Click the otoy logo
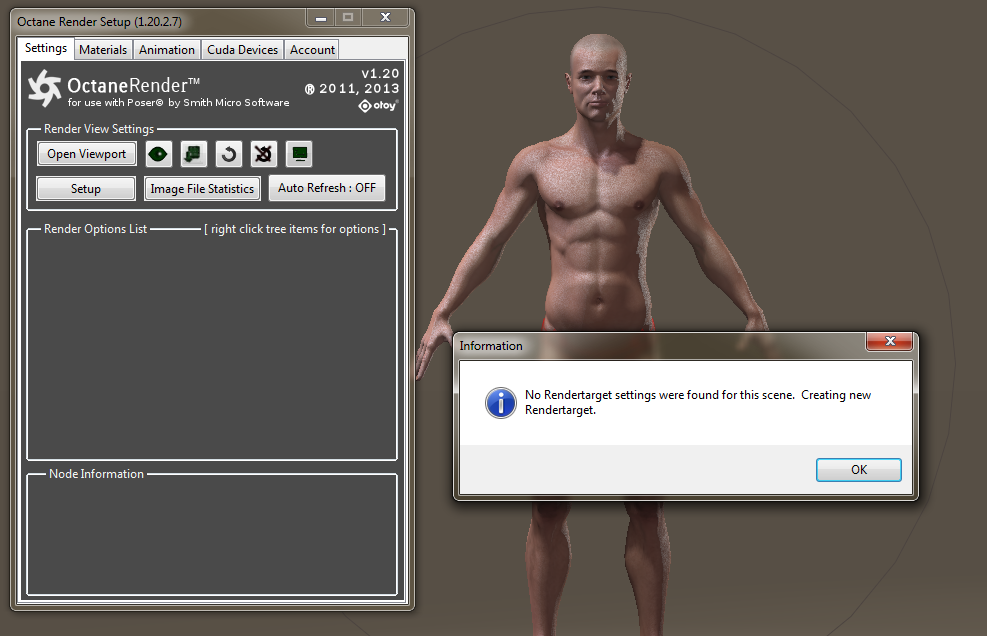 click(378, 106)
